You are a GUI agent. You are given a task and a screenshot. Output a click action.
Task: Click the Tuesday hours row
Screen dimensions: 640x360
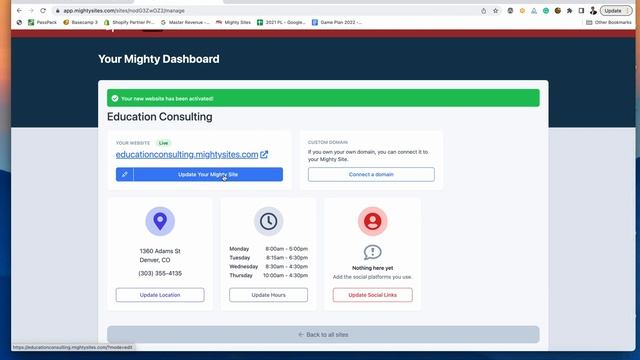(268, 258)
